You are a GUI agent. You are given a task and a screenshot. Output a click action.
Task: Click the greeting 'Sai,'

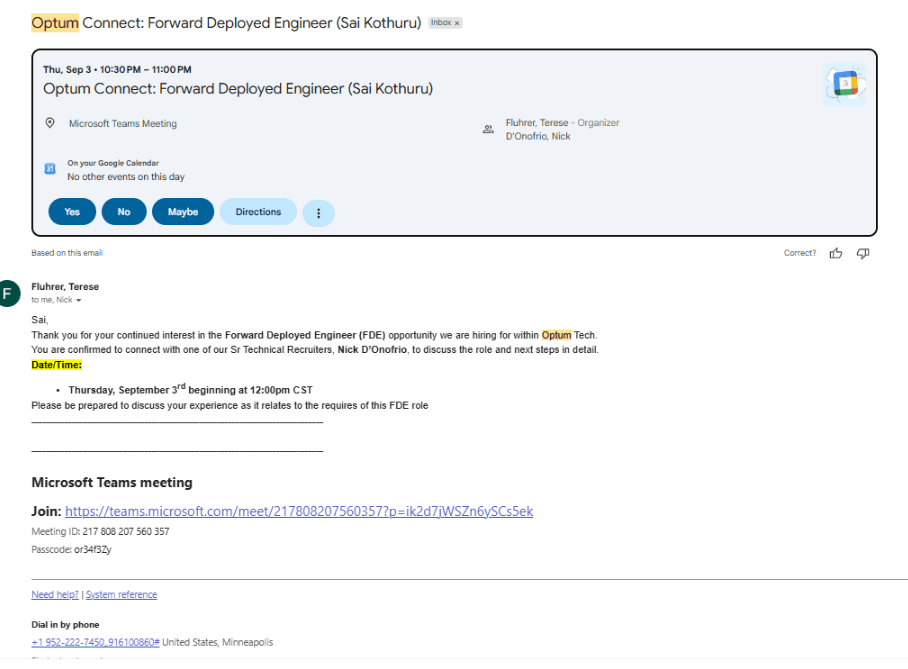pyautogui.click(x=40, y=320)
